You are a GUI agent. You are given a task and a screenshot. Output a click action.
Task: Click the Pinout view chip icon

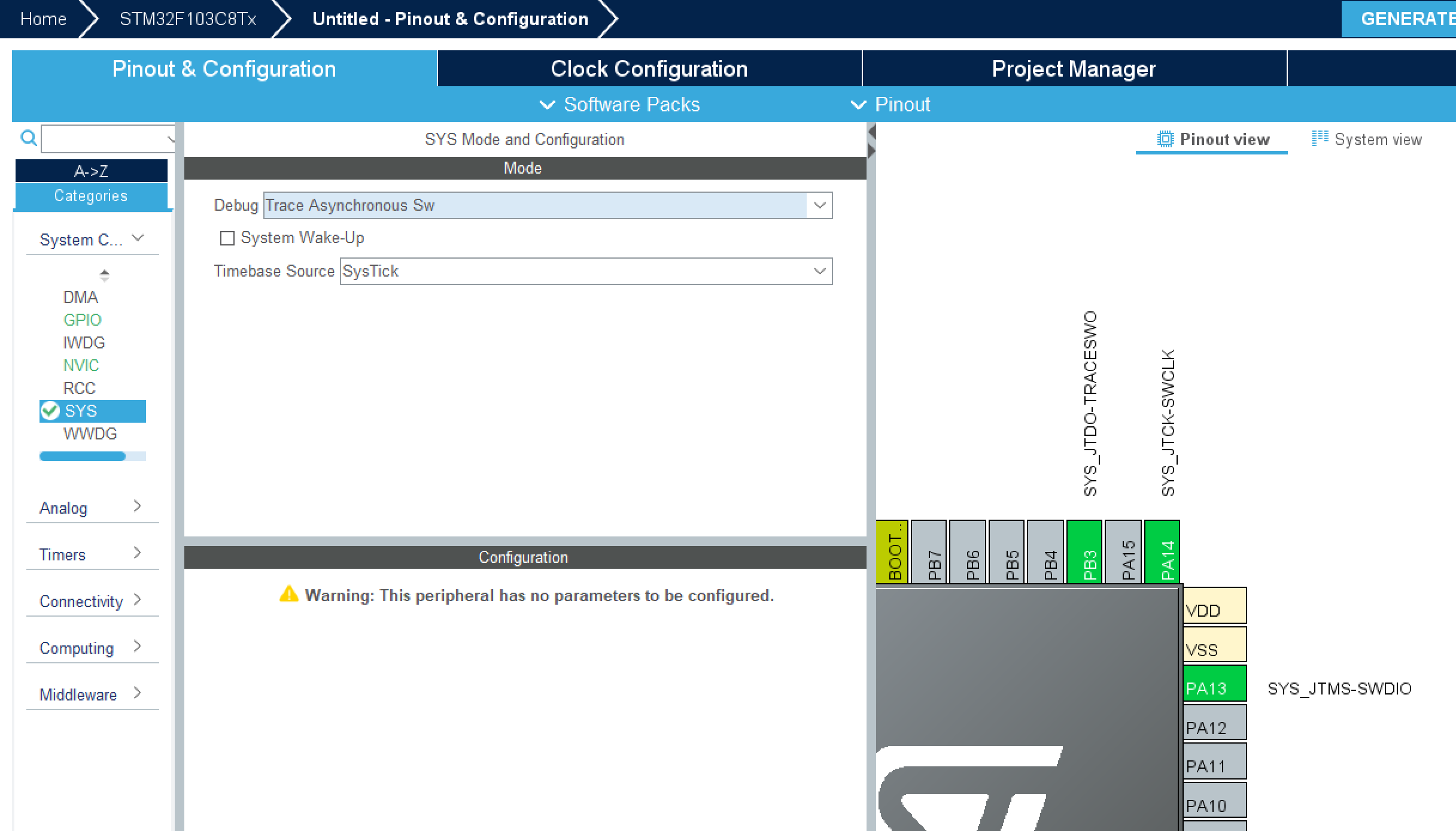[1165, 139]
